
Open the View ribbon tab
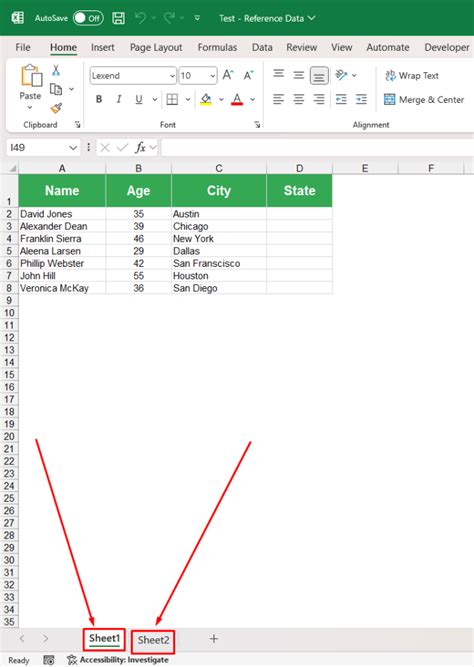pyautogui.click(x=342, y=47)
